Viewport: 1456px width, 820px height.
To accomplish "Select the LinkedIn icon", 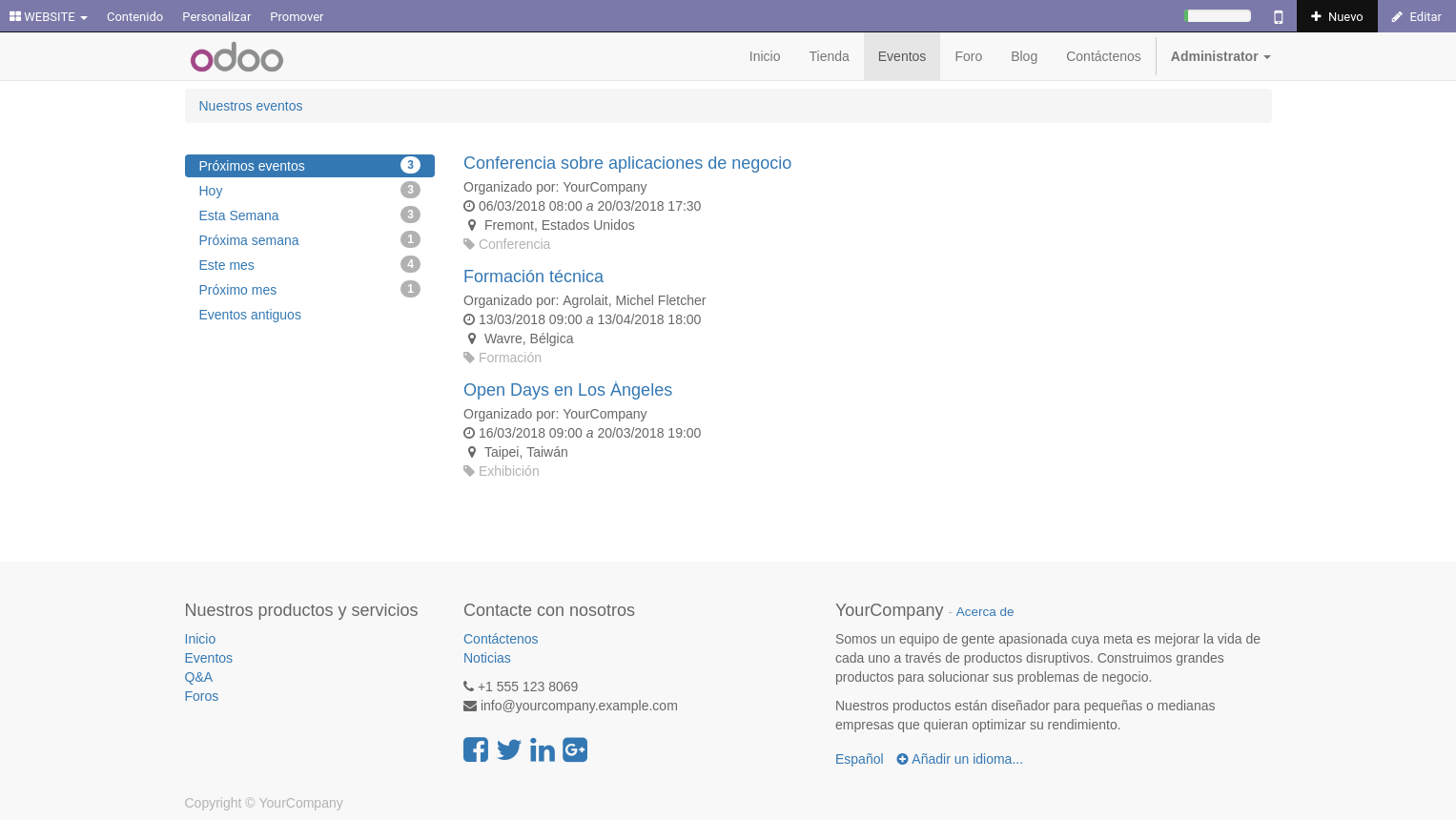I will (542, 749).
